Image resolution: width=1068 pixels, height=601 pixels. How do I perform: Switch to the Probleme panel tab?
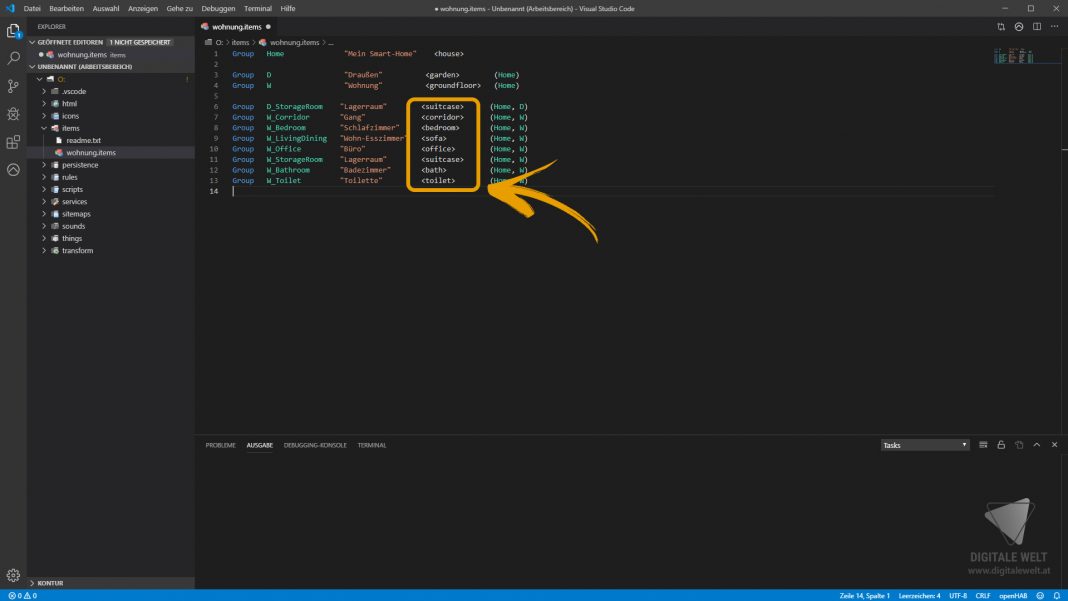220,445
